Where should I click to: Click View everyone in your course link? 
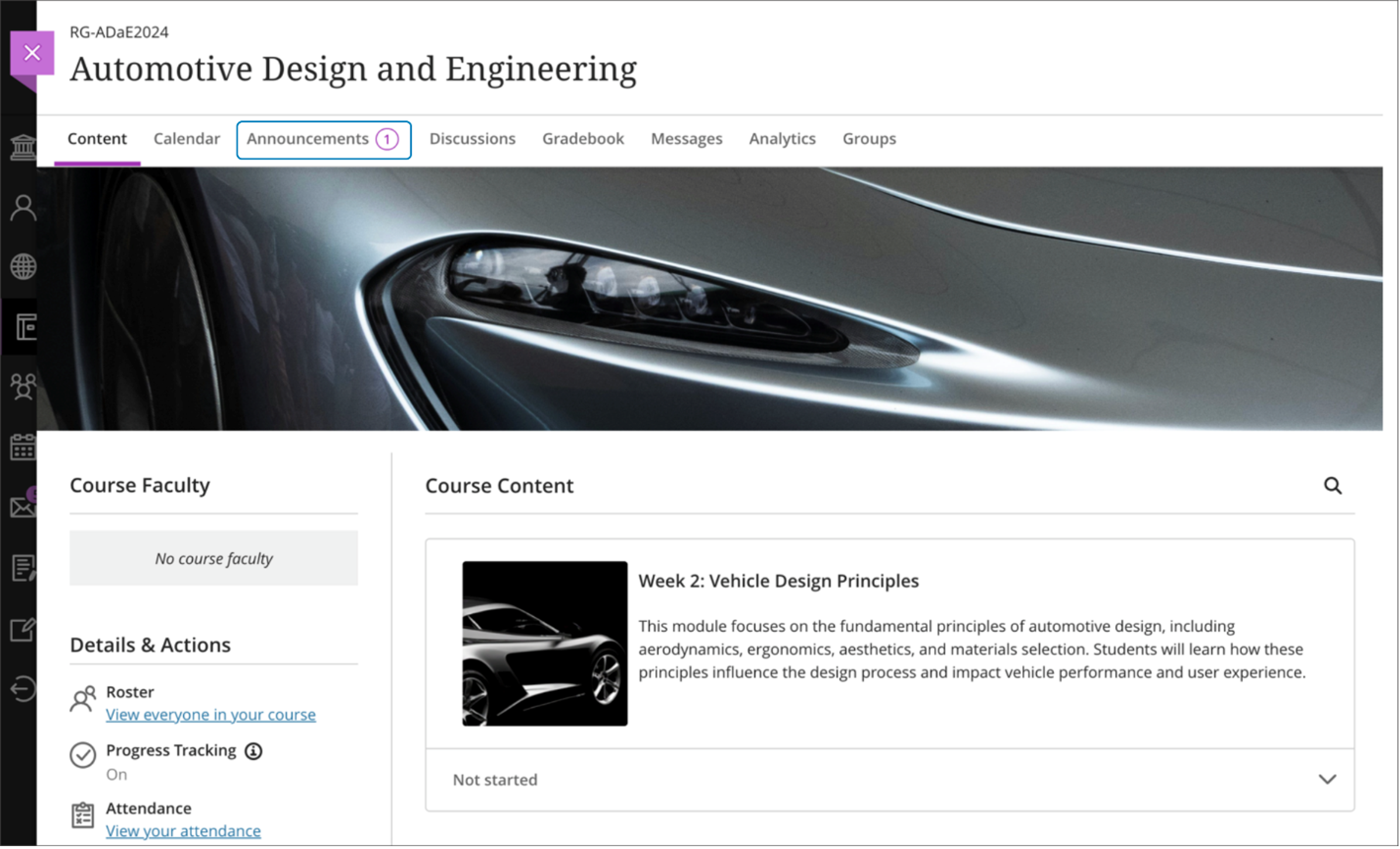(x=211, y=714)
